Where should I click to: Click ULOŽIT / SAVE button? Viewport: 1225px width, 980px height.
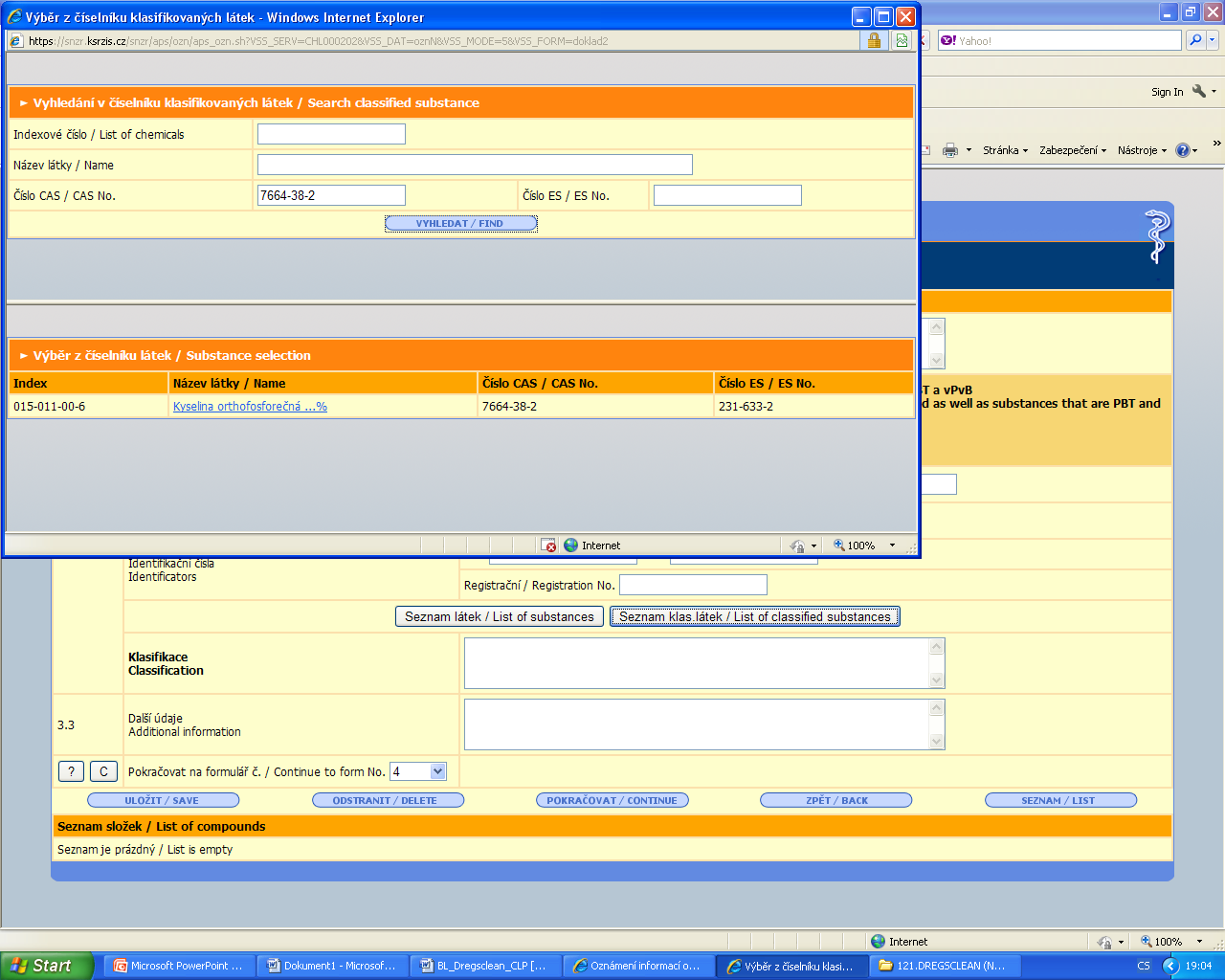[x=163, y=800]
